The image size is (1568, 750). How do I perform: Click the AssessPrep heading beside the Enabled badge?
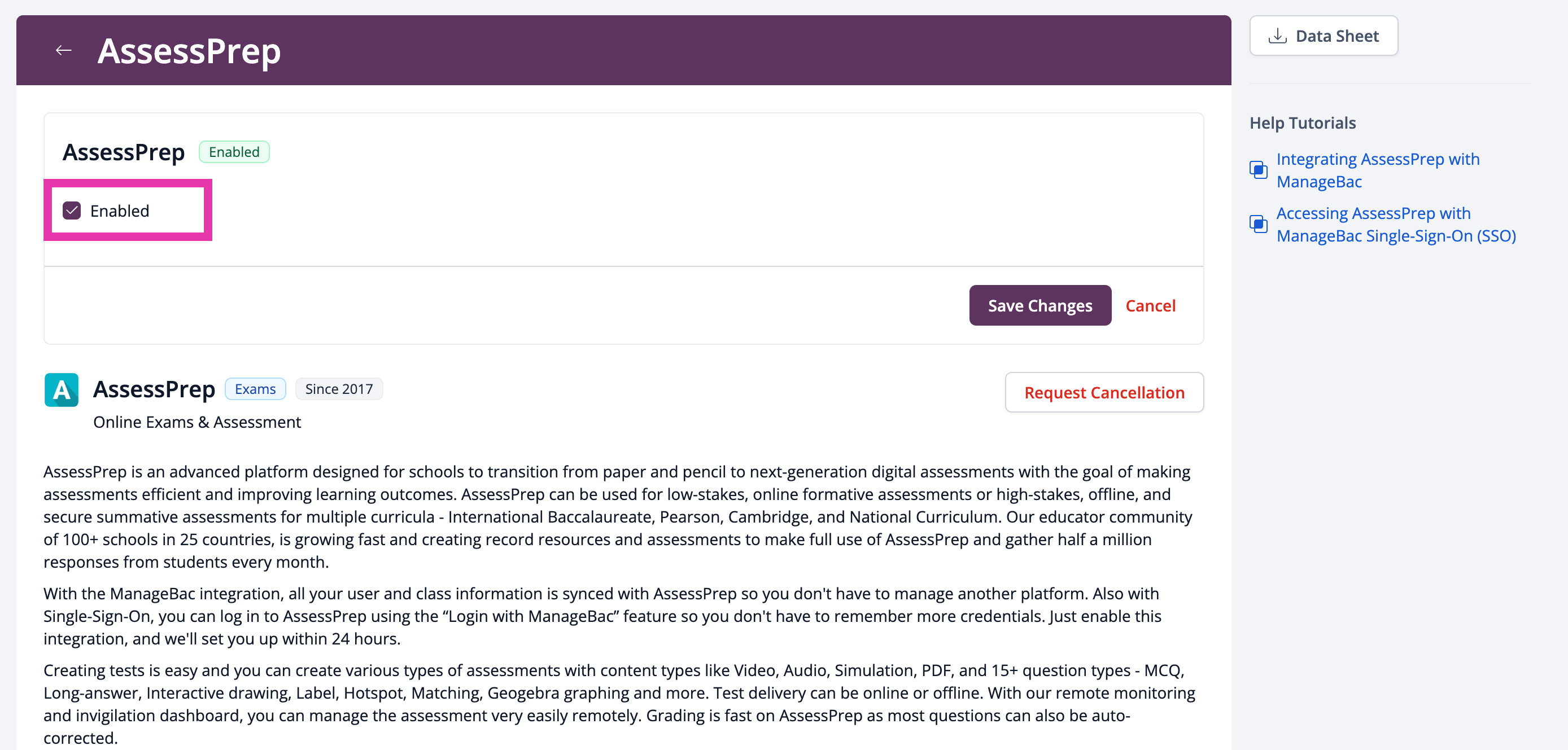(x=124, y=152)
